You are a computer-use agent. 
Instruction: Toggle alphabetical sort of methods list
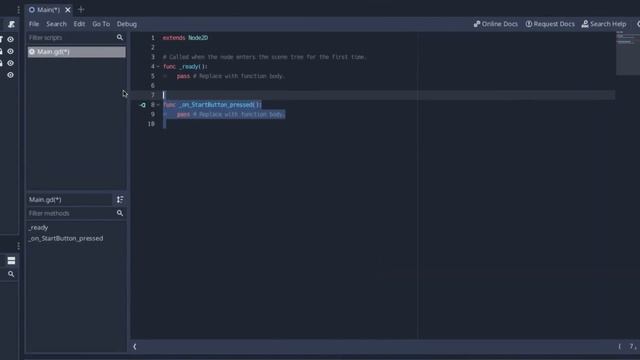coord(120,200)
